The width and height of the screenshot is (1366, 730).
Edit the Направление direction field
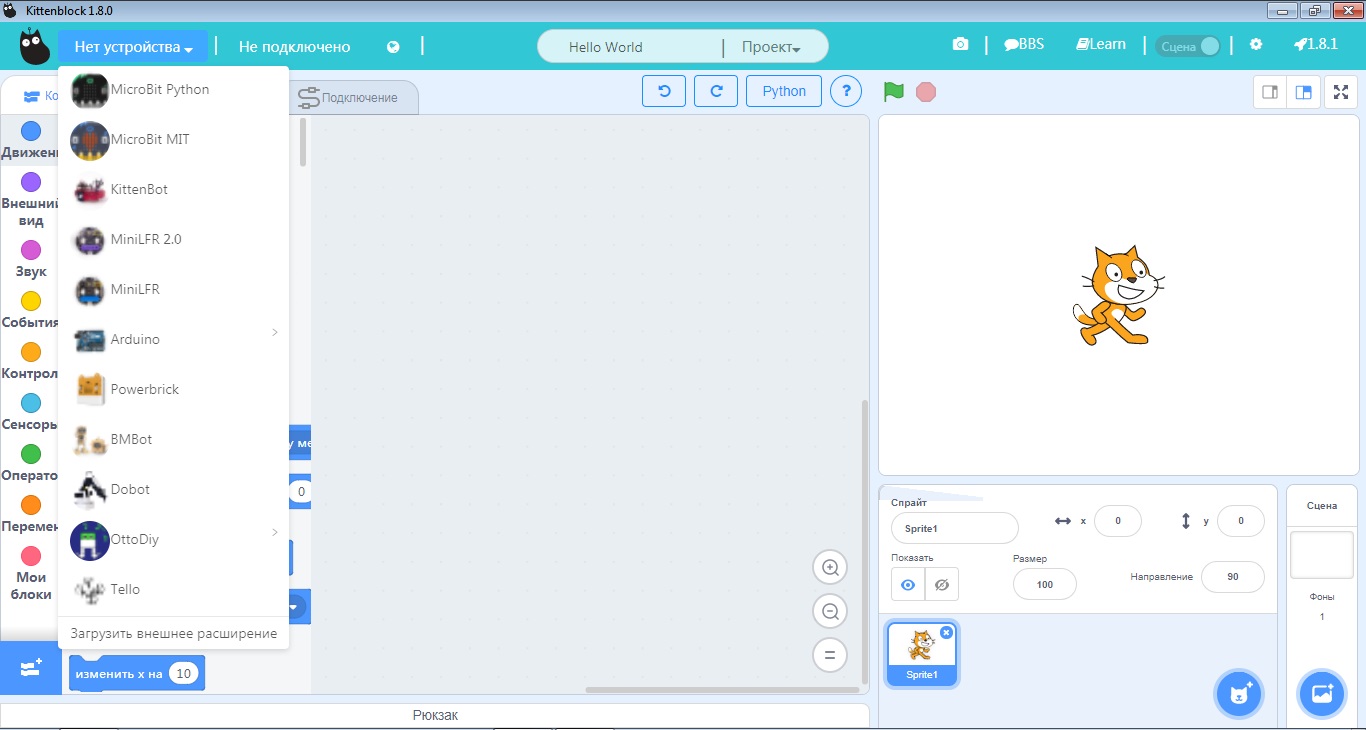pos(1233,577)
